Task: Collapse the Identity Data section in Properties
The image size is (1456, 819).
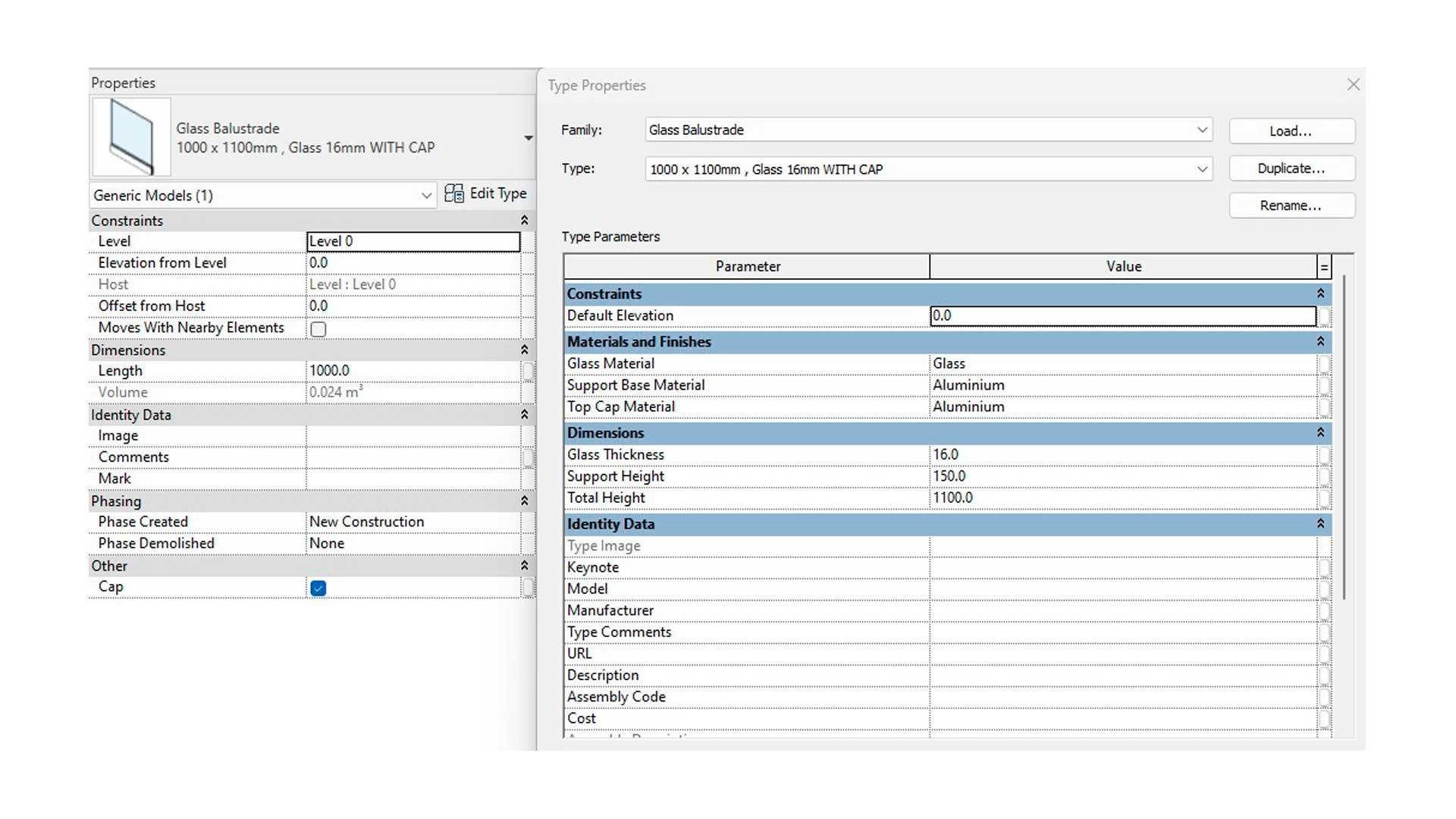Action: point(524,415)
